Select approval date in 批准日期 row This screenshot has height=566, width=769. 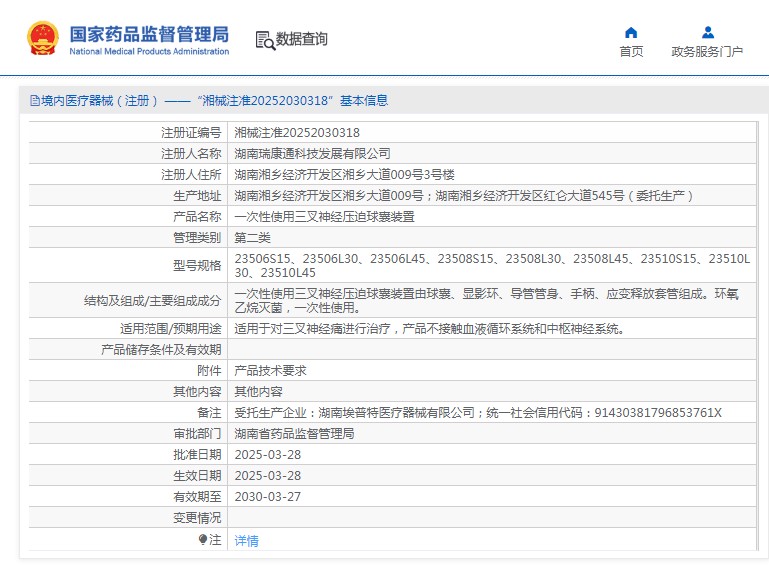(x=268, y=455)
